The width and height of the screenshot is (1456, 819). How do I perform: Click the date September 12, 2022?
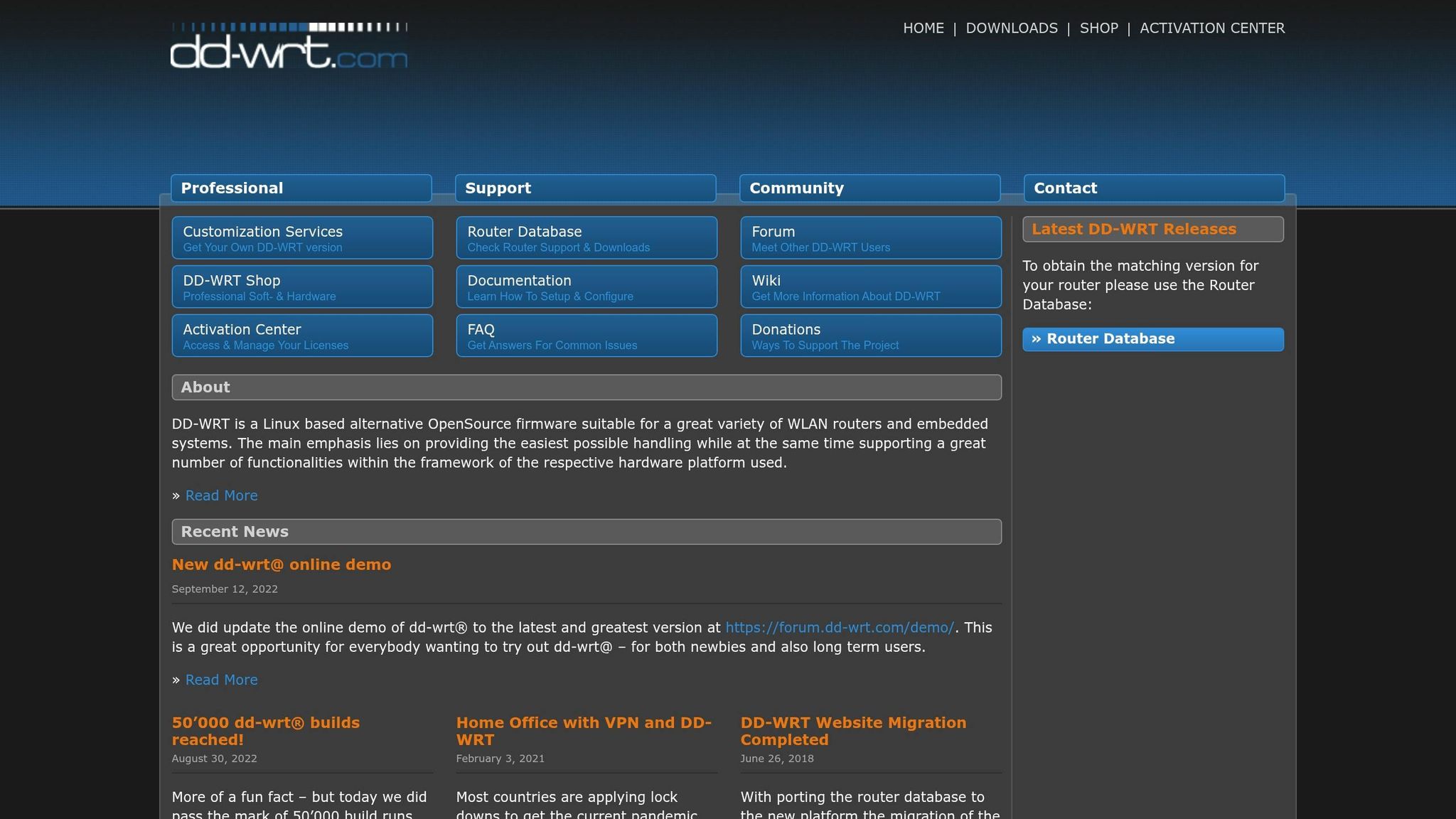[x=225, y=589]
